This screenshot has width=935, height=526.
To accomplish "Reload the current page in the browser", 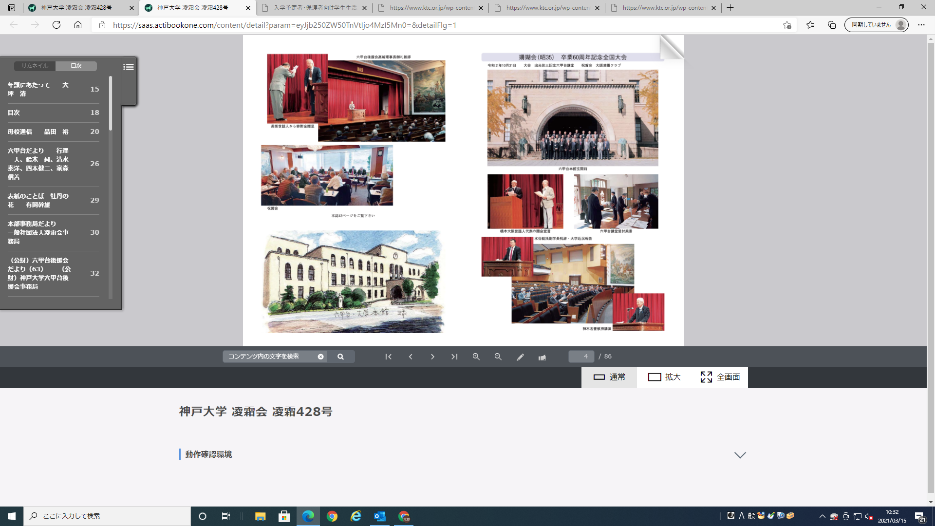I will click(x=56, y=25).
